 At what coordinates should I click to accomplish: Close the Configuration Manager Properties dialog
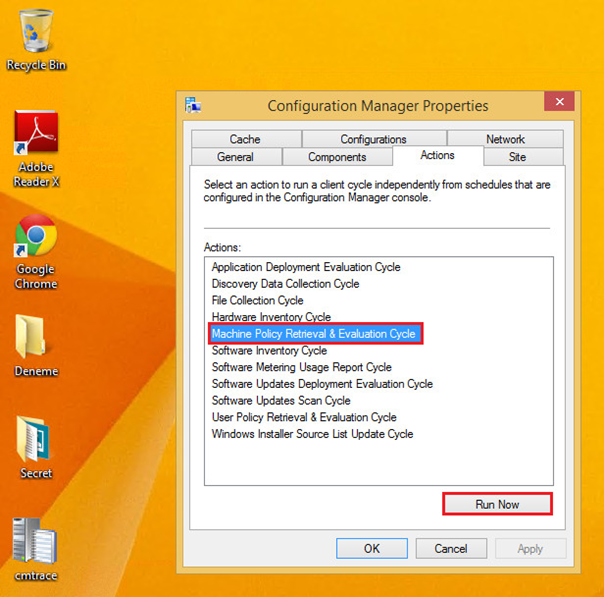tap(558, 102)
